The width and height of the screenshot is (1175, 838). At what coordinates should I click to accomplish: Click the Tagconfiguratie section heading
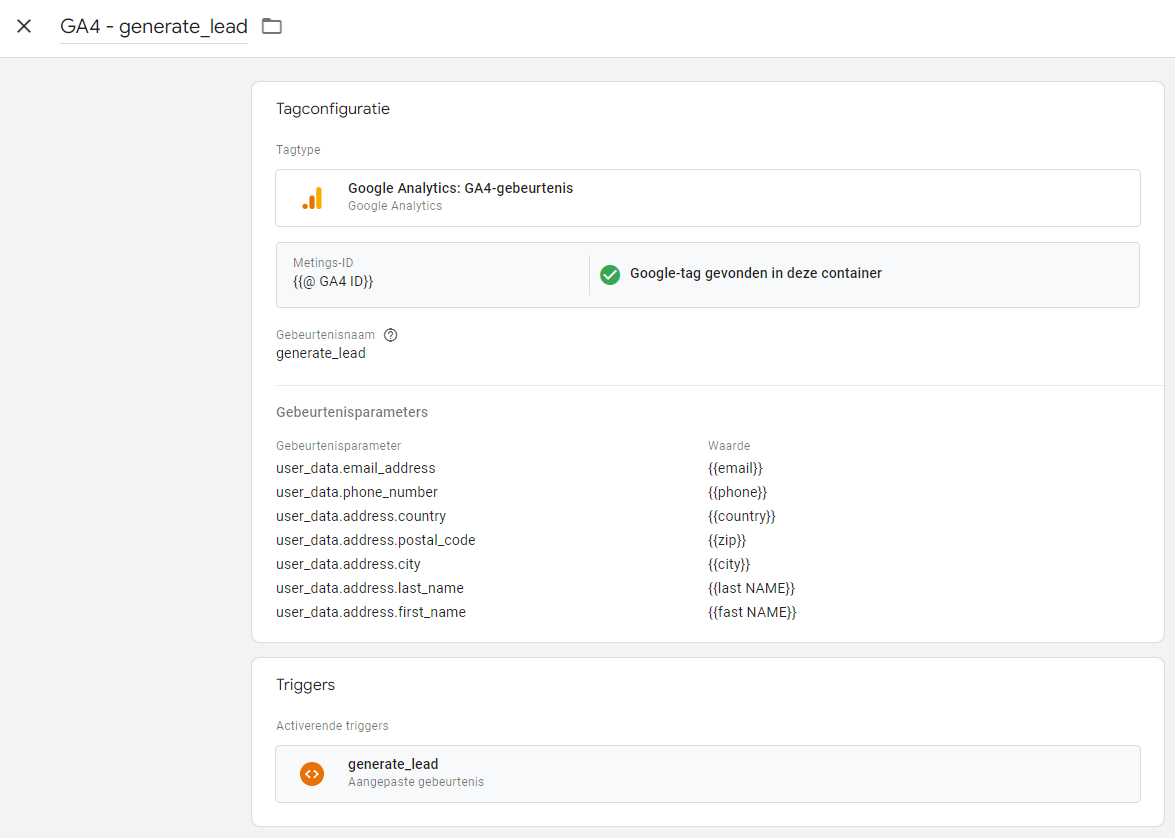coord(333,109)
